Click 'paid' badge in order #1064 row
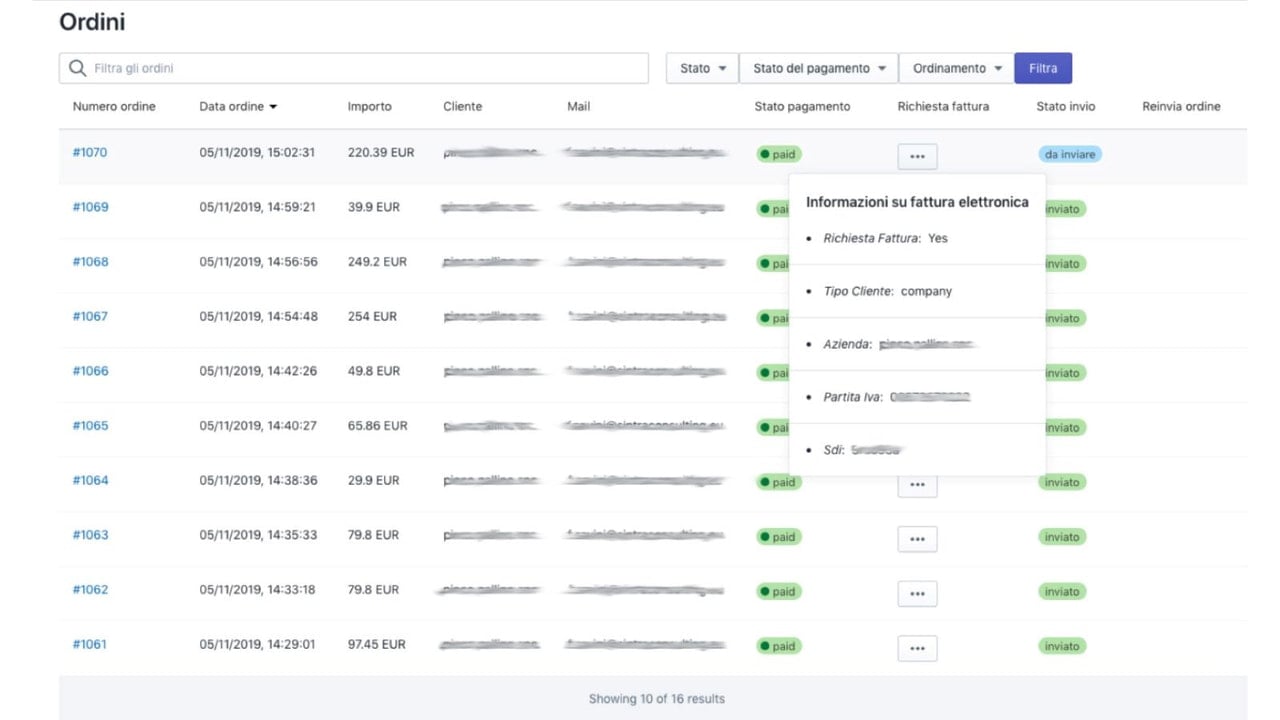 [x=779, y=482]
